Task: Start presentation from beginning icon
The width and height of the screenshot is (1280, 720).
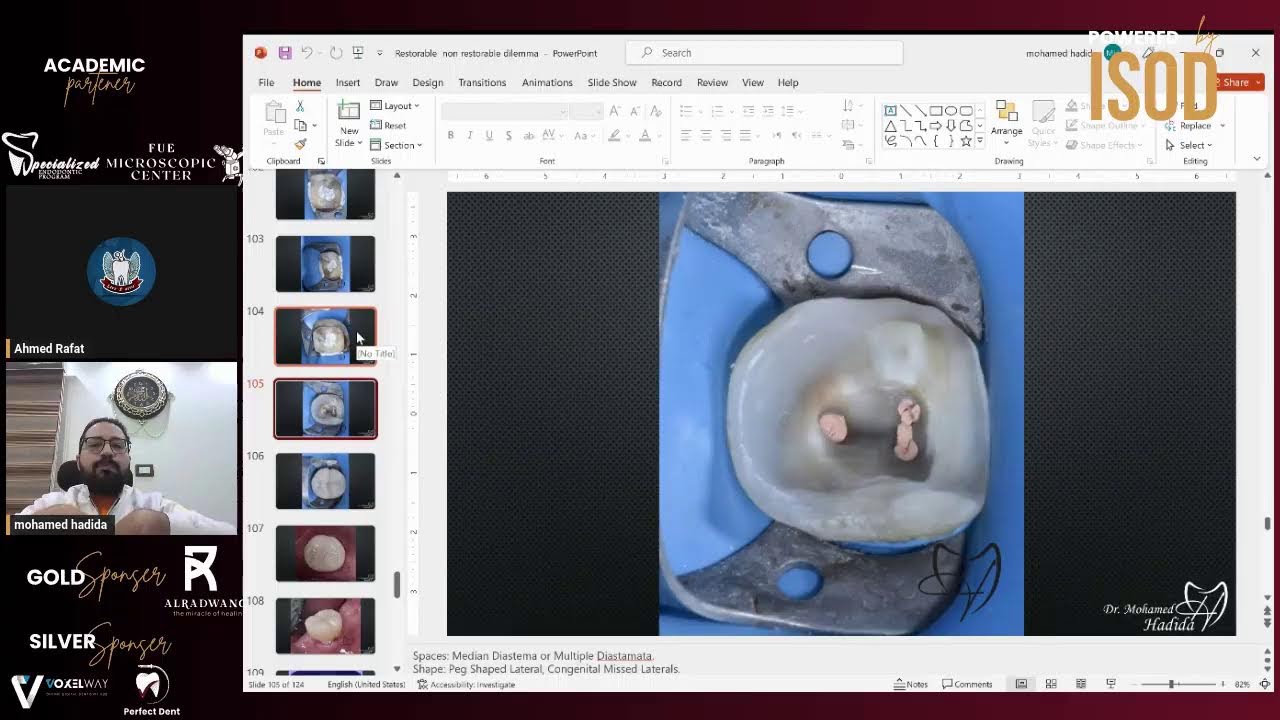Action: (x=358, y=53)
